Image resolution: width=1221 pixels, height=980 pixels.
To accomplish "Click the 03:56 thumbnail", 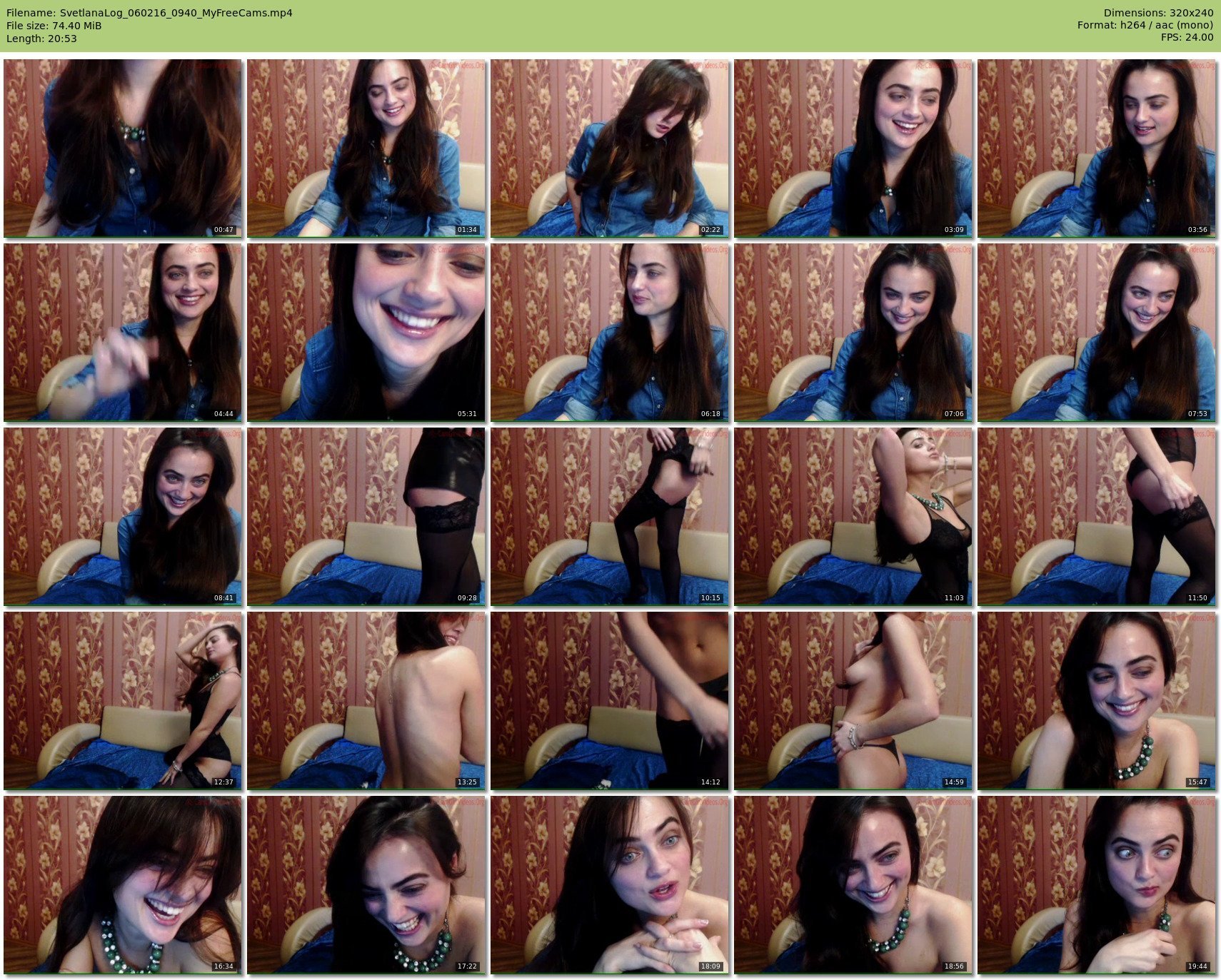I will coord(1097,148).
